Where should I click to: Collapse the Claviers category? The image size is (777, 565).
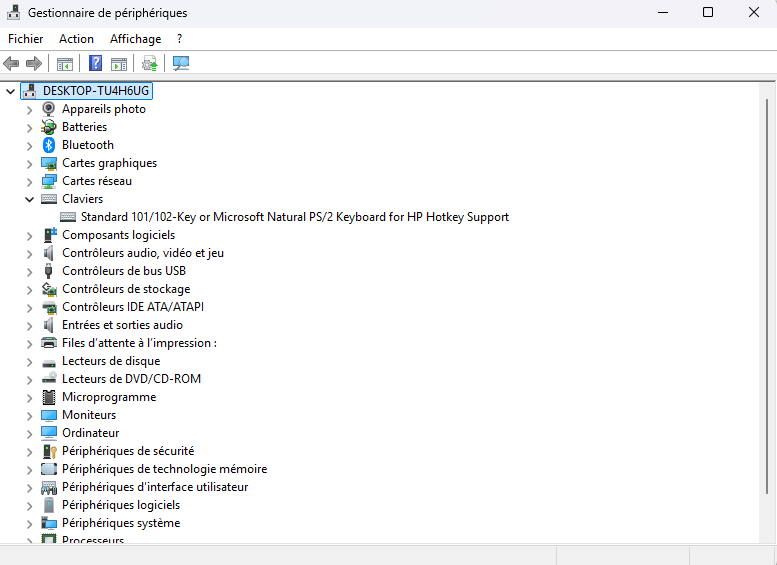click(x=29, y=199)
